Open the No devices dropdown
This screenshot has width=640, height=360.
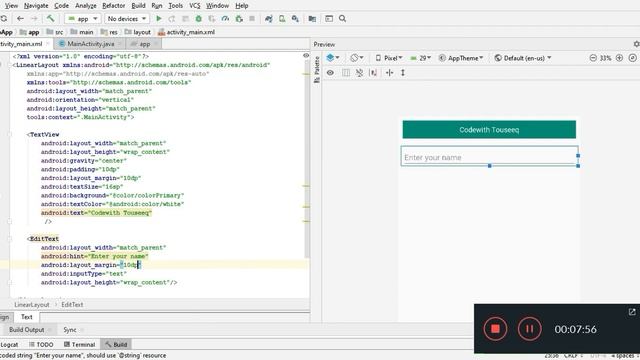tap(127, 19)
